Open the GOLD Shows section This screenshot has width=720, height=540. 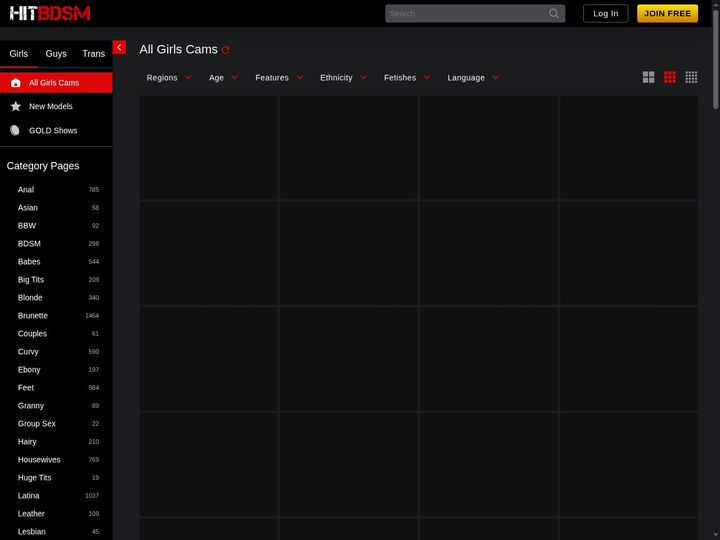[x=56, y=130]
